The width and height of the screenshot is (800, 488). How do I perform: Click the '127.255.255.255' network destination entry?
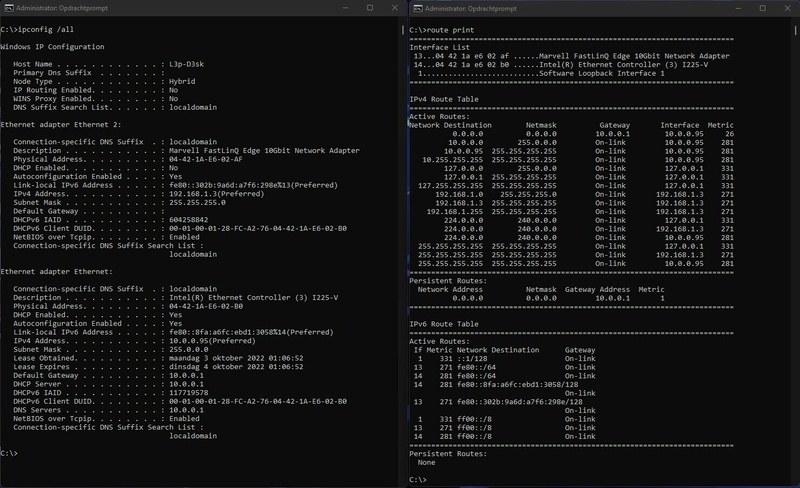(451, 186)
